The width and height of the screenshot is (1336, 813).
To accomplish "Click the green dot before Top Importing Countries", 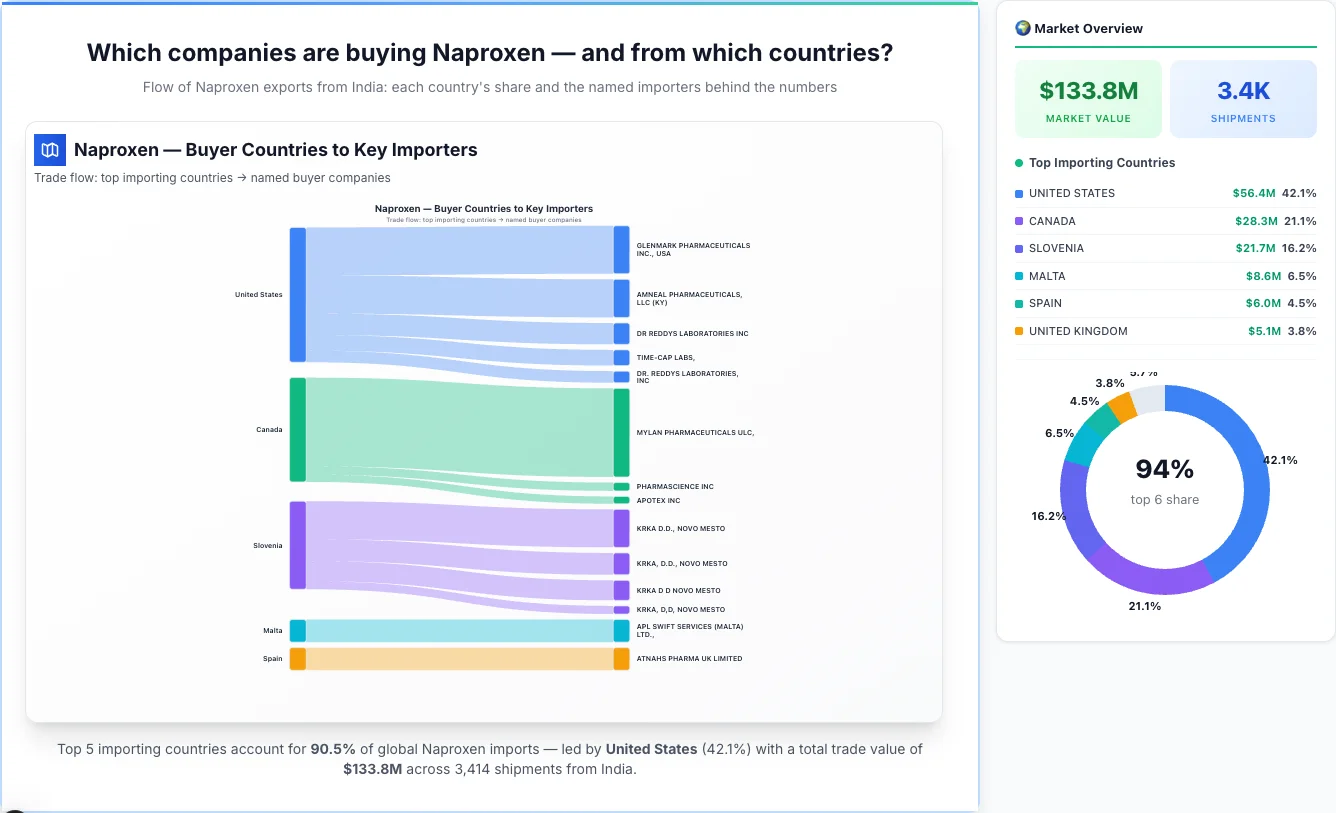I will [x=1018, y=162].
